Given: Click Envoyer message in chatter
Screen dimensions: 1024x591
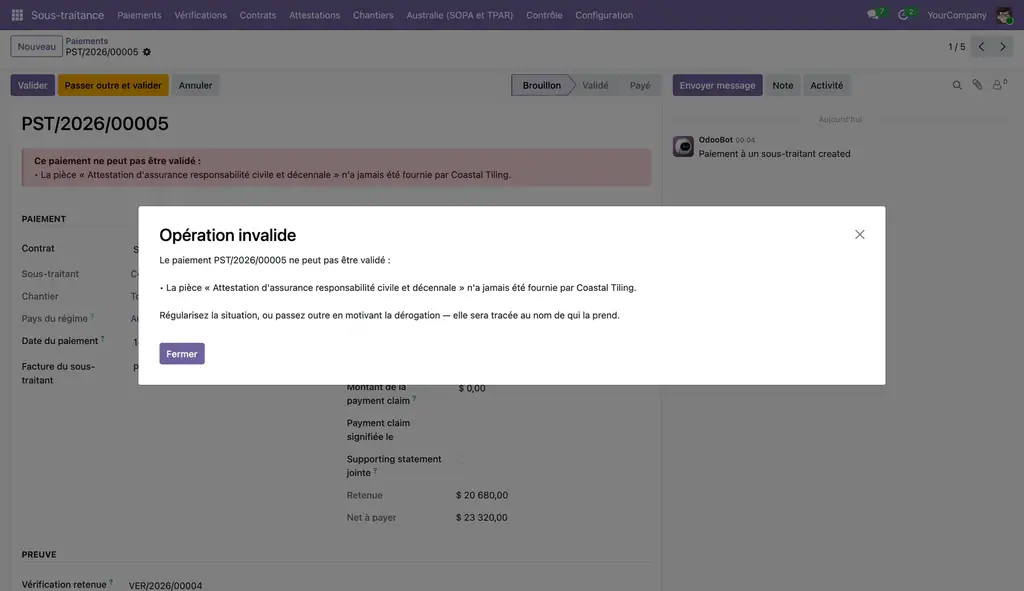Looking at the screenshot, I should 717,86.
